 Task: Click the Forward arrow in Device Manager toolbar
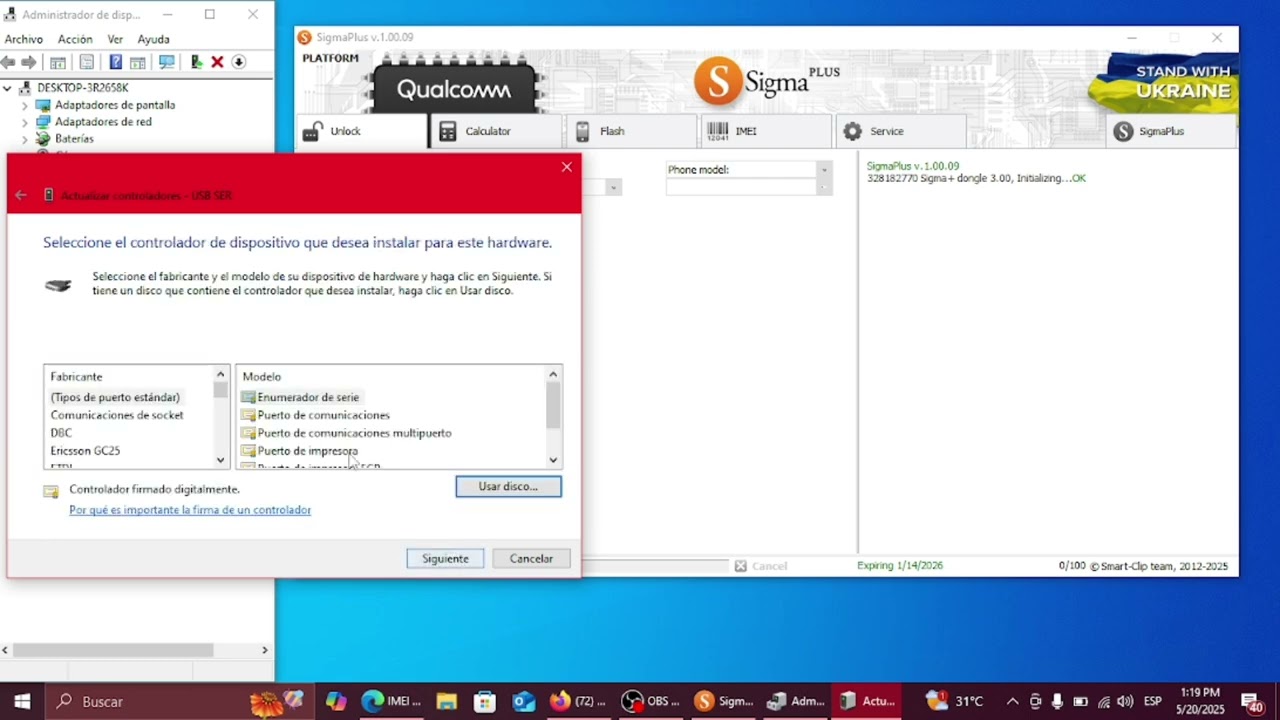click(x=29, y=62)
